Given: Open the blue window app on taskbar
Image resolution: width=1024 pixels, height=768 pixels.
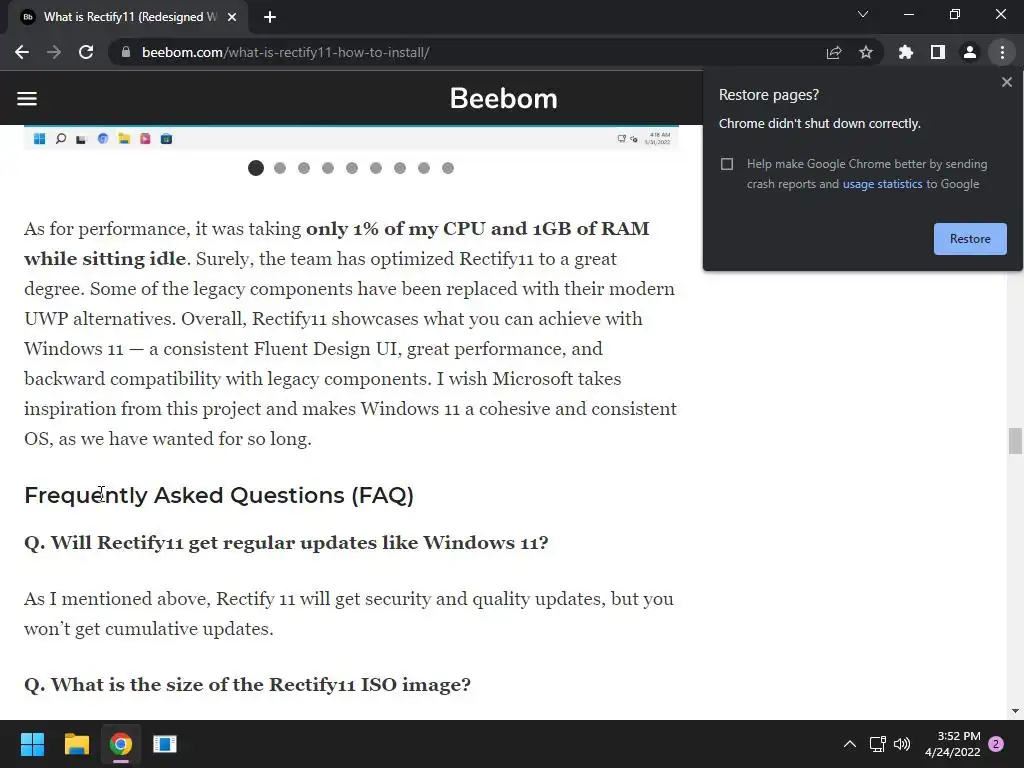Looking at the screenshot, I should tap(165, 744).
